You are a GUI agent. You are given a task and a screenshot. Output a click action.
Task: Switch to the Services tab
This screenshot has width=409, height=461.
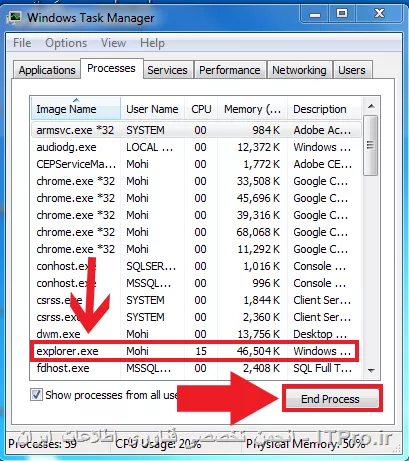click(167, 70)
